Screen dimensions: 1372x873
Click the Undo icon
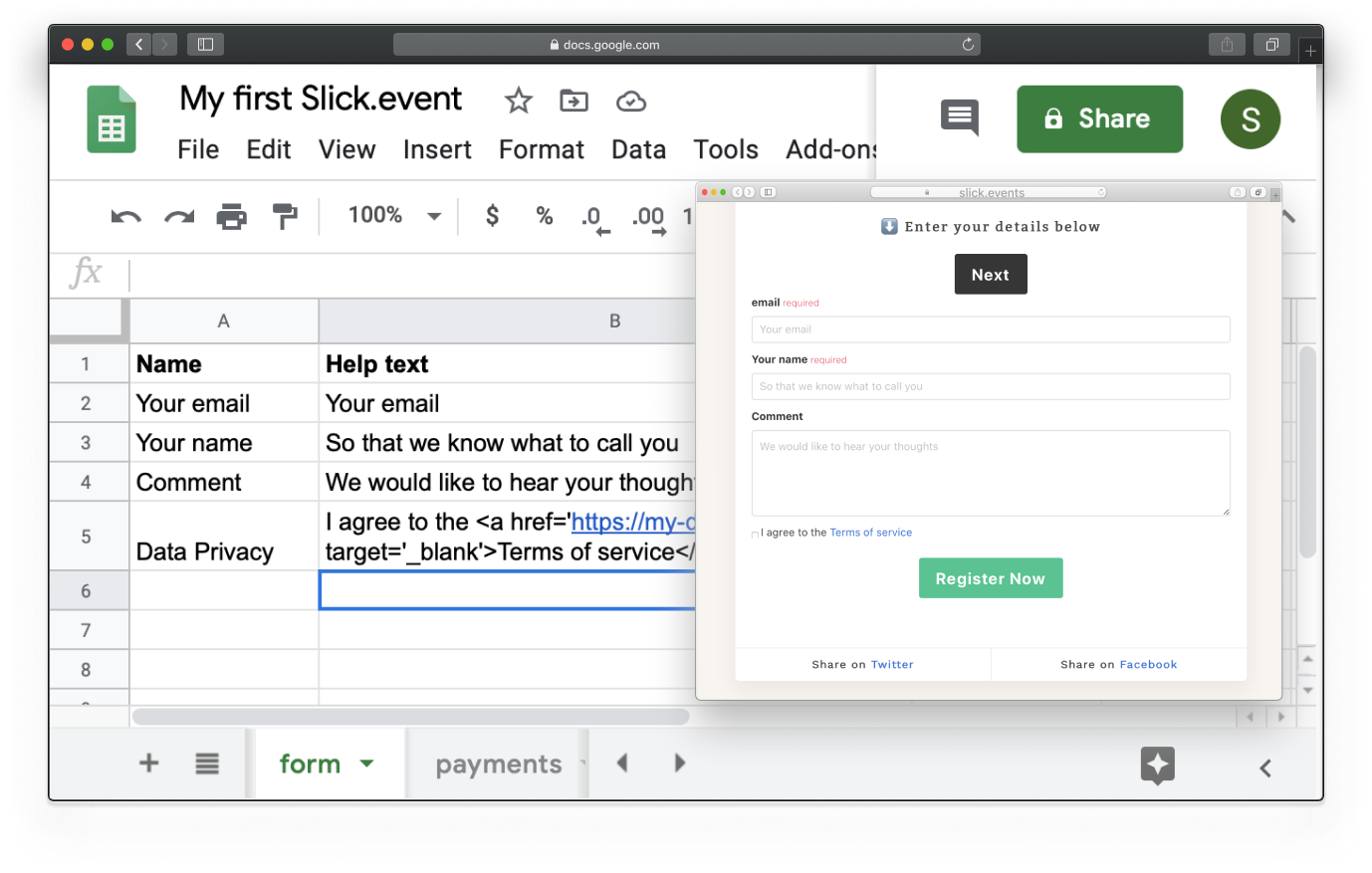125,215
